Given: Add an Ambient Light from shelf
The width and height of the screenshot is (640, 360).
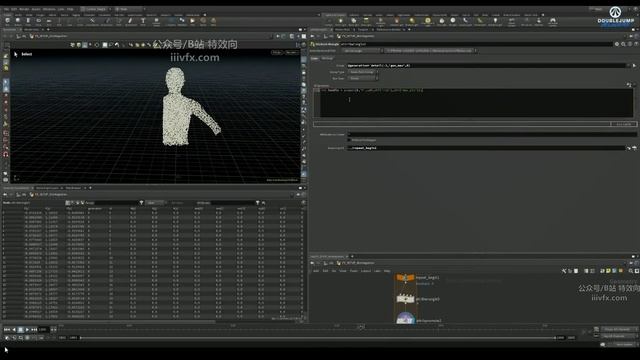Looking at the screenshot, I should click(495, 22).
